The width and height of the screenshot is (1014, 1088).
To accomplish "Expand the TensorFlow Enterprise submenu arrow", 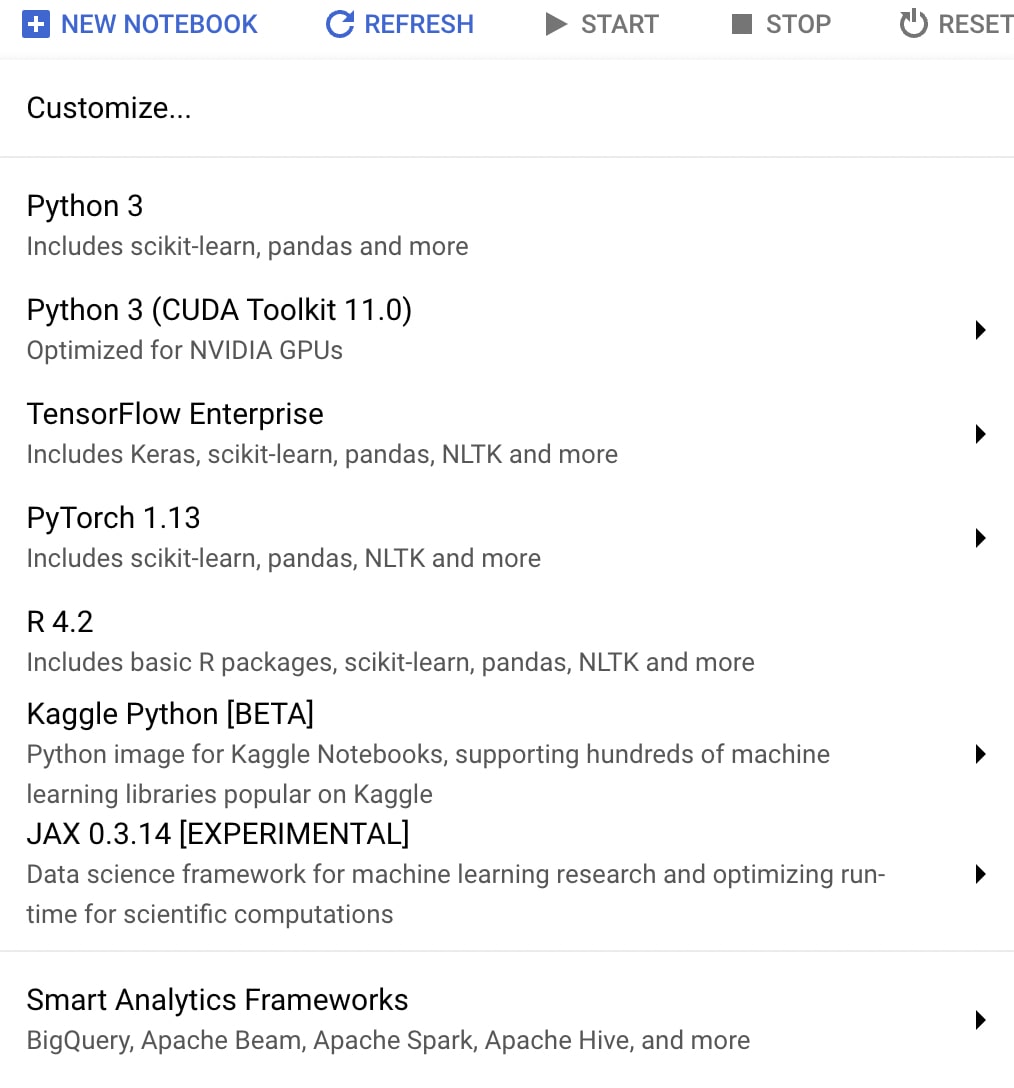I will pos(980,434).
